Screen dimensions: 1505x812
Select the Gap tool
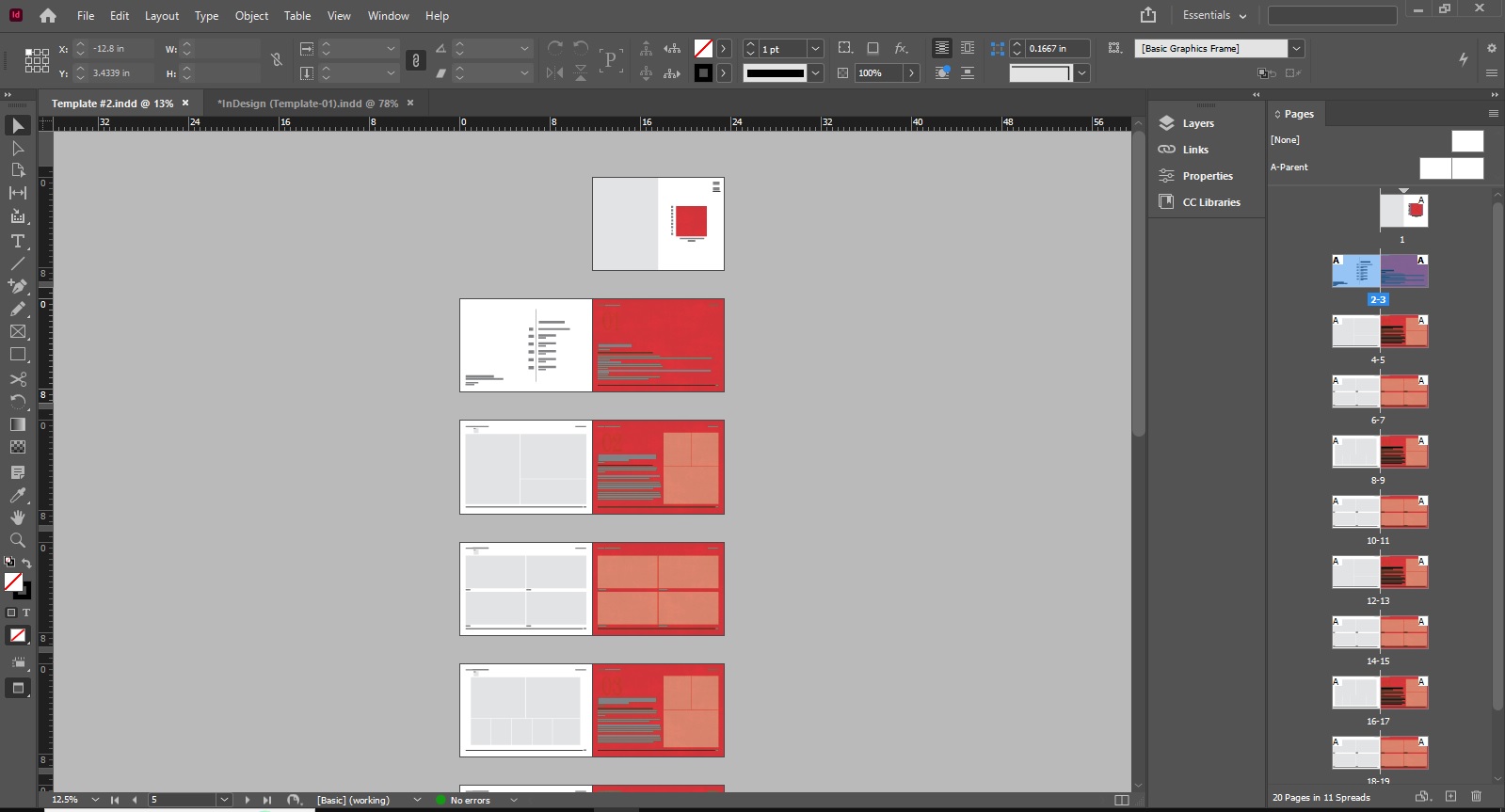18,193
